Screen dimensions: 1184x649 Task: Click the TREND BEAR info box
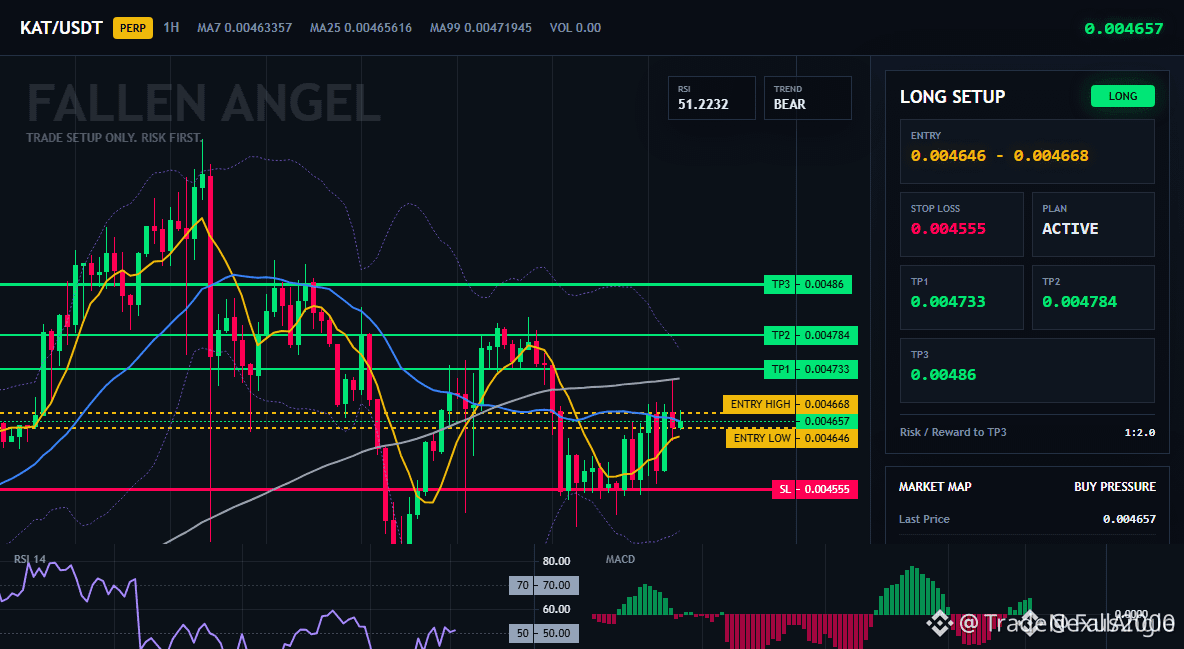pos(807,97)
